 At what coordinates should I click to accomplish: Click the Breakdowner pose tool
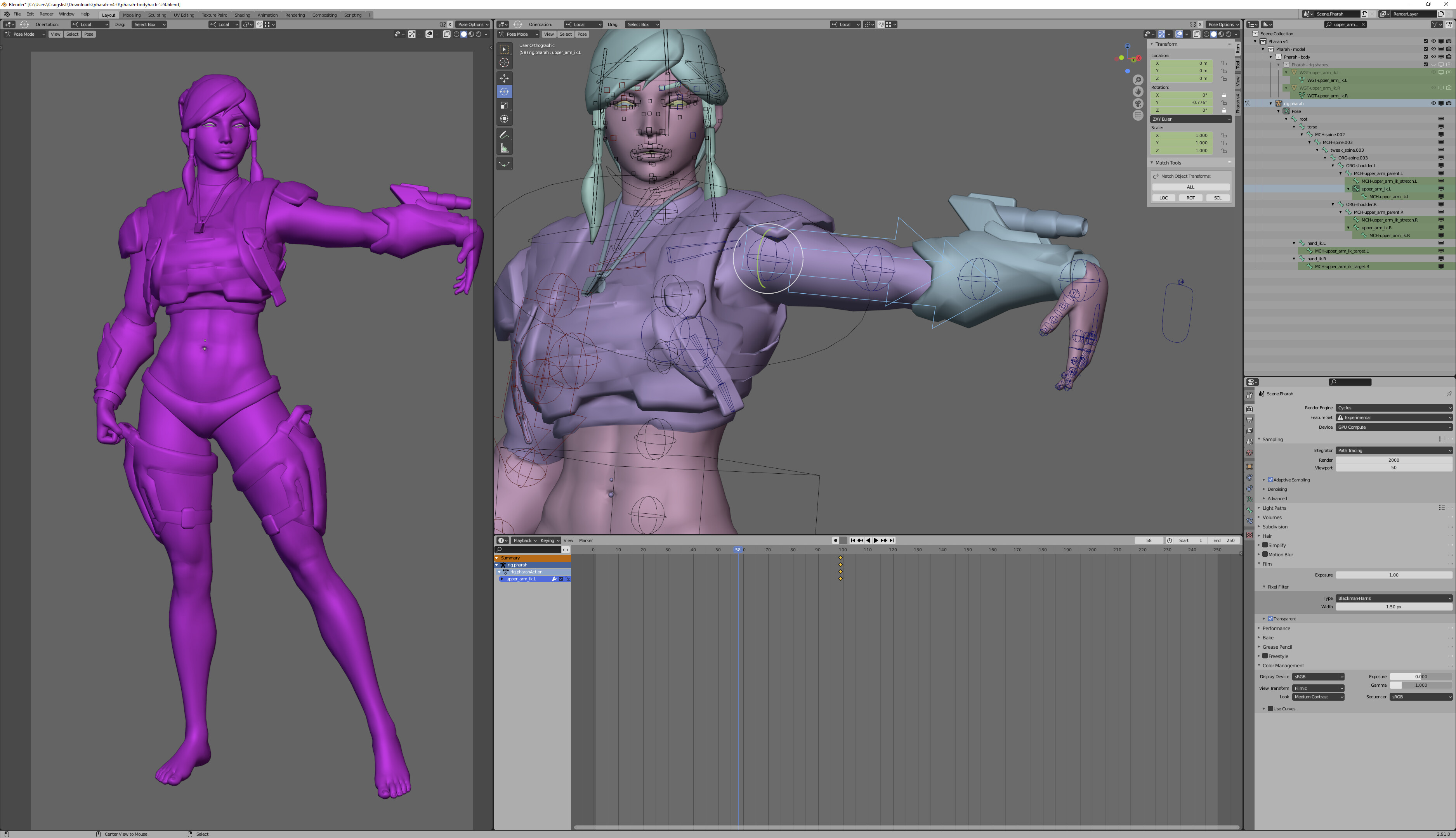pos(504,164)
